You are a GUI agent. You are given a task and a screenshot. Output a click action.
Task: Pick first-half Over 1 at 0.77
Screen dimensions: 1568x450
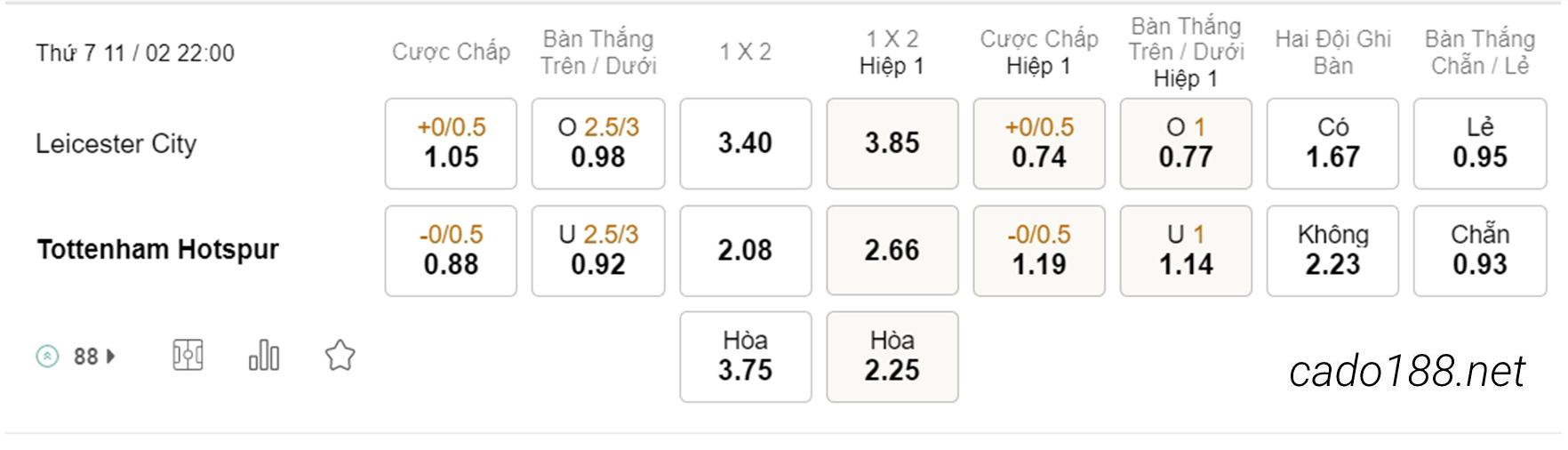[x=1186, y=143]
